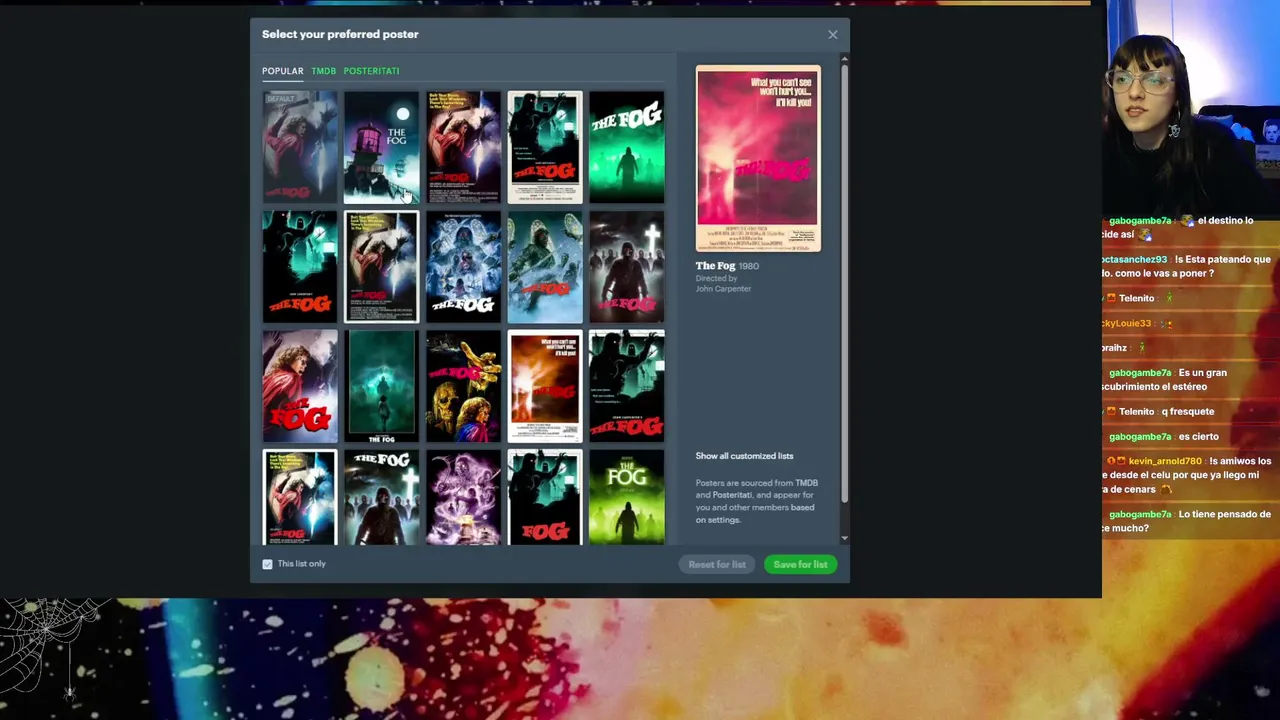
Task: Select the light blue ghoul with lanterns poster
Action: click(x=545, y=267)
